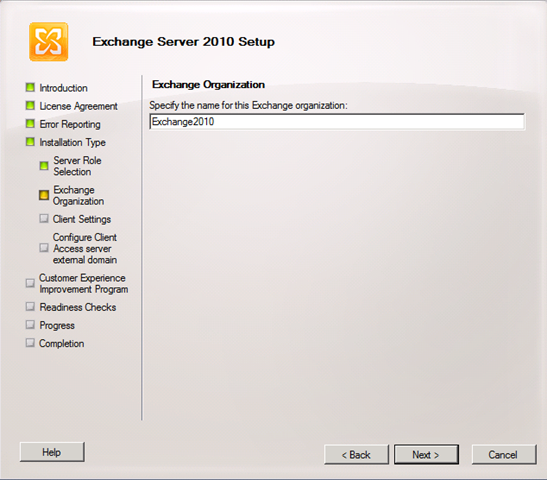Select the Client Settings step label
Screen dimensions: 547x480
pyautogui.click(x=82, y=219)
